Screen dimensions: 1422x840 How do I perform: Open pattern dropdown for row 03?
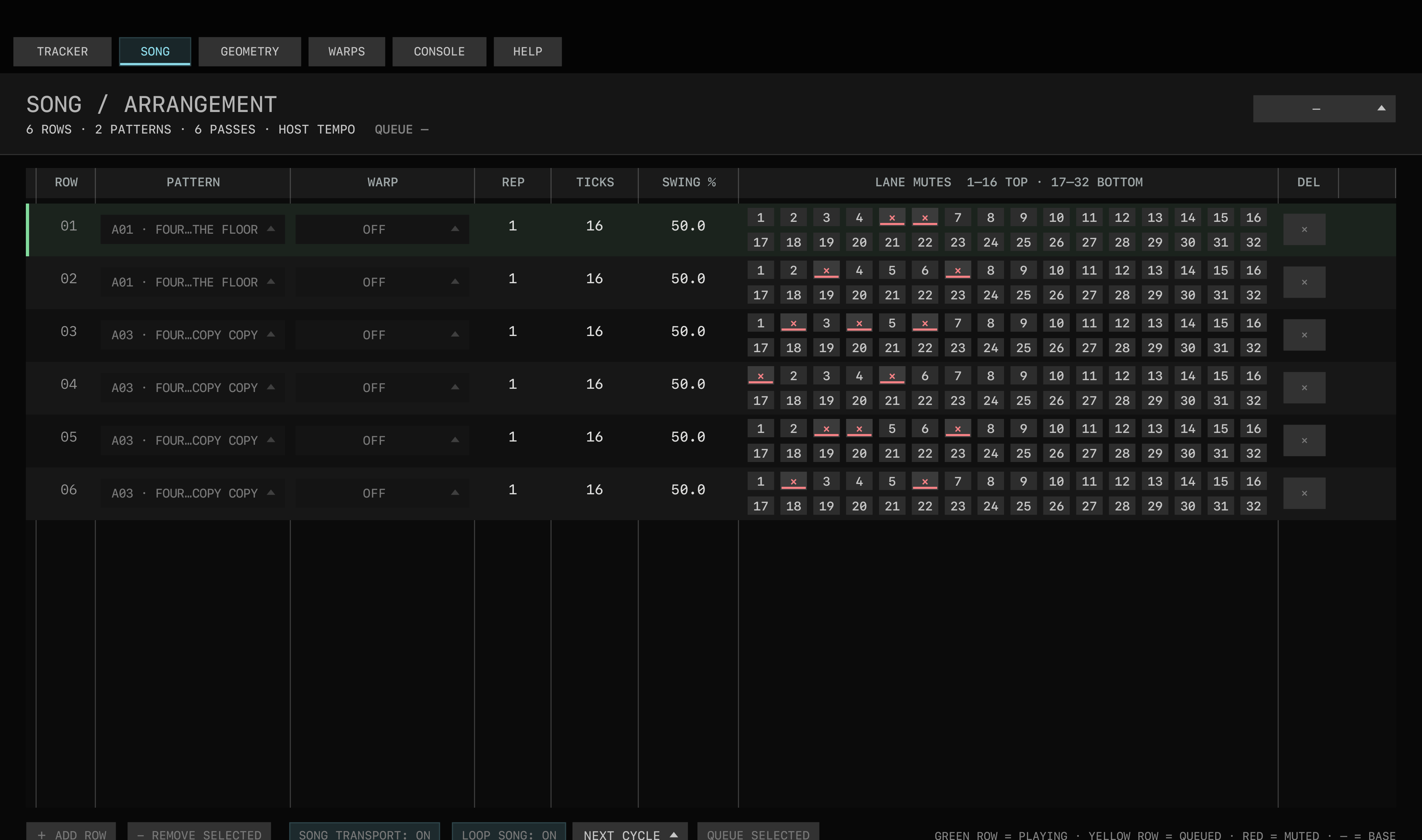(192, 335)
